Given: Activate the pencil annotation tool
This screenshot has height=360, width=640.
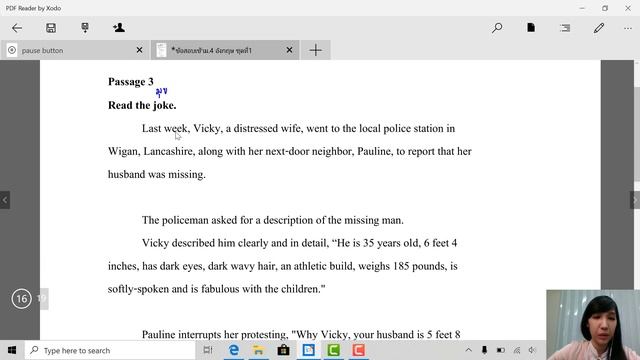Looking at the screenshot, I should pos(599,28).
